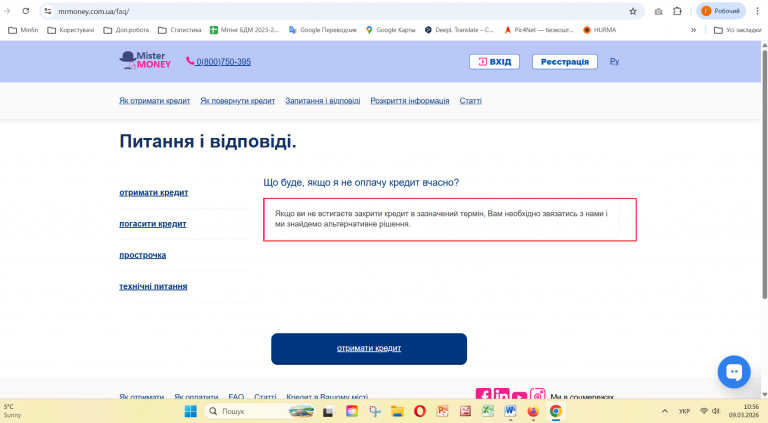Select the погасити кредит FAQ category
This screenshot has width=768, height=423.
[x=153, y=224]
